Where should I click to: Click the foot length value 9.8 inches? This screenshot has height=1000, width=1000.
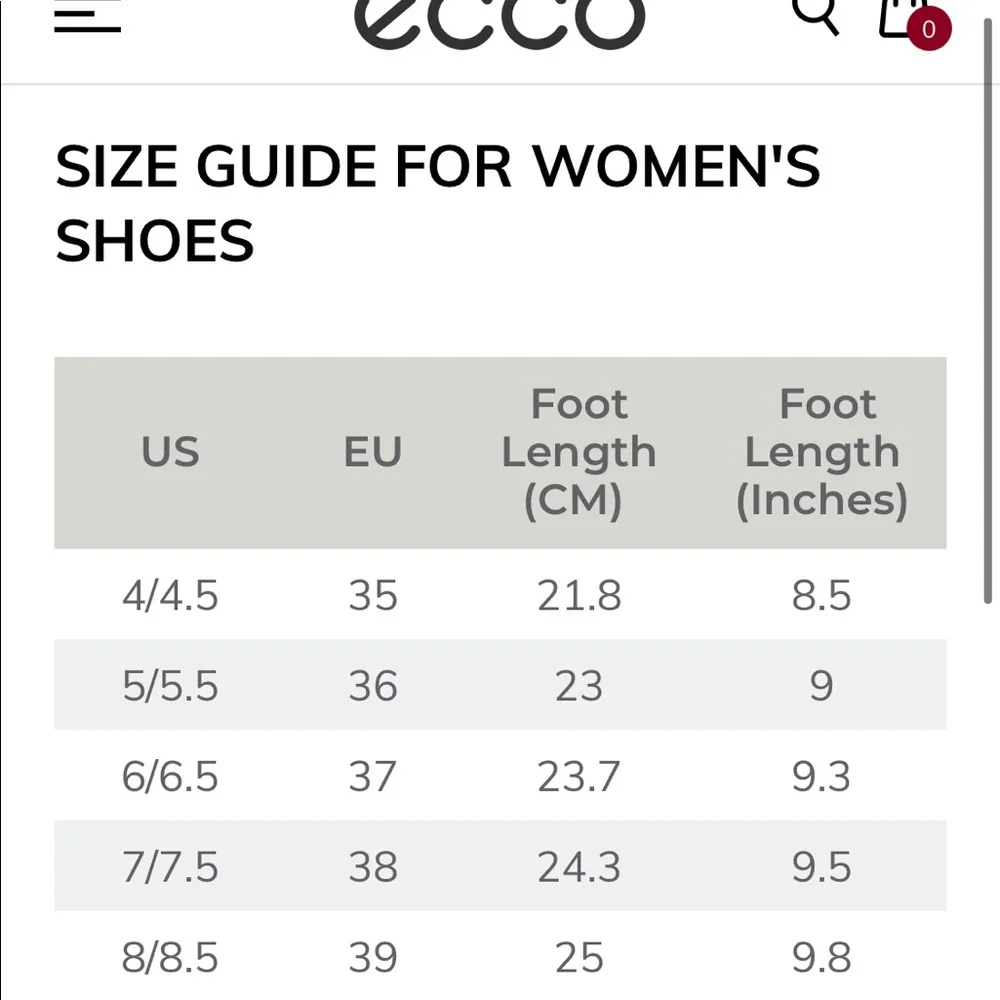tap(823, 957)
